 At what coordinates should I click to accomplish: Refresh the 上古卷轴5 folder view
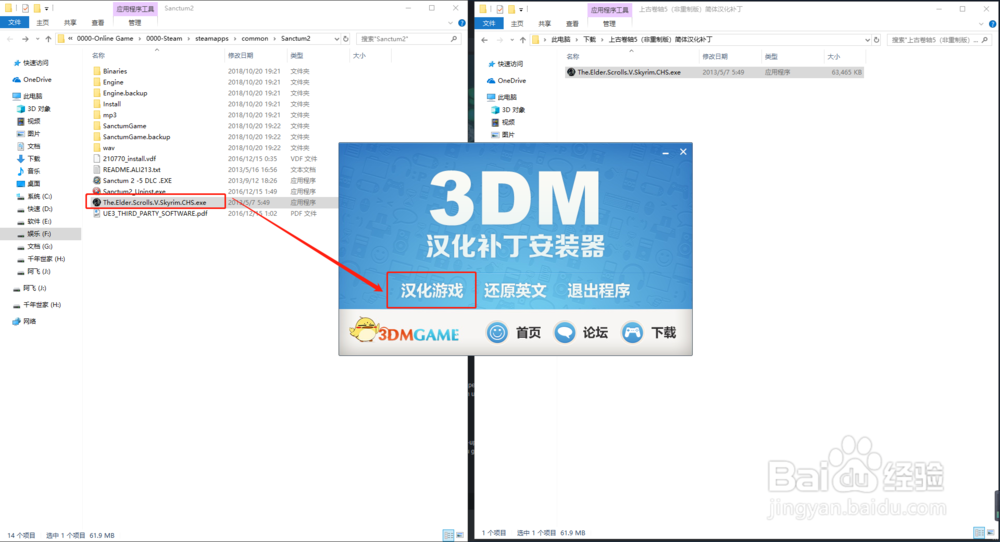(x=876, y=40)
